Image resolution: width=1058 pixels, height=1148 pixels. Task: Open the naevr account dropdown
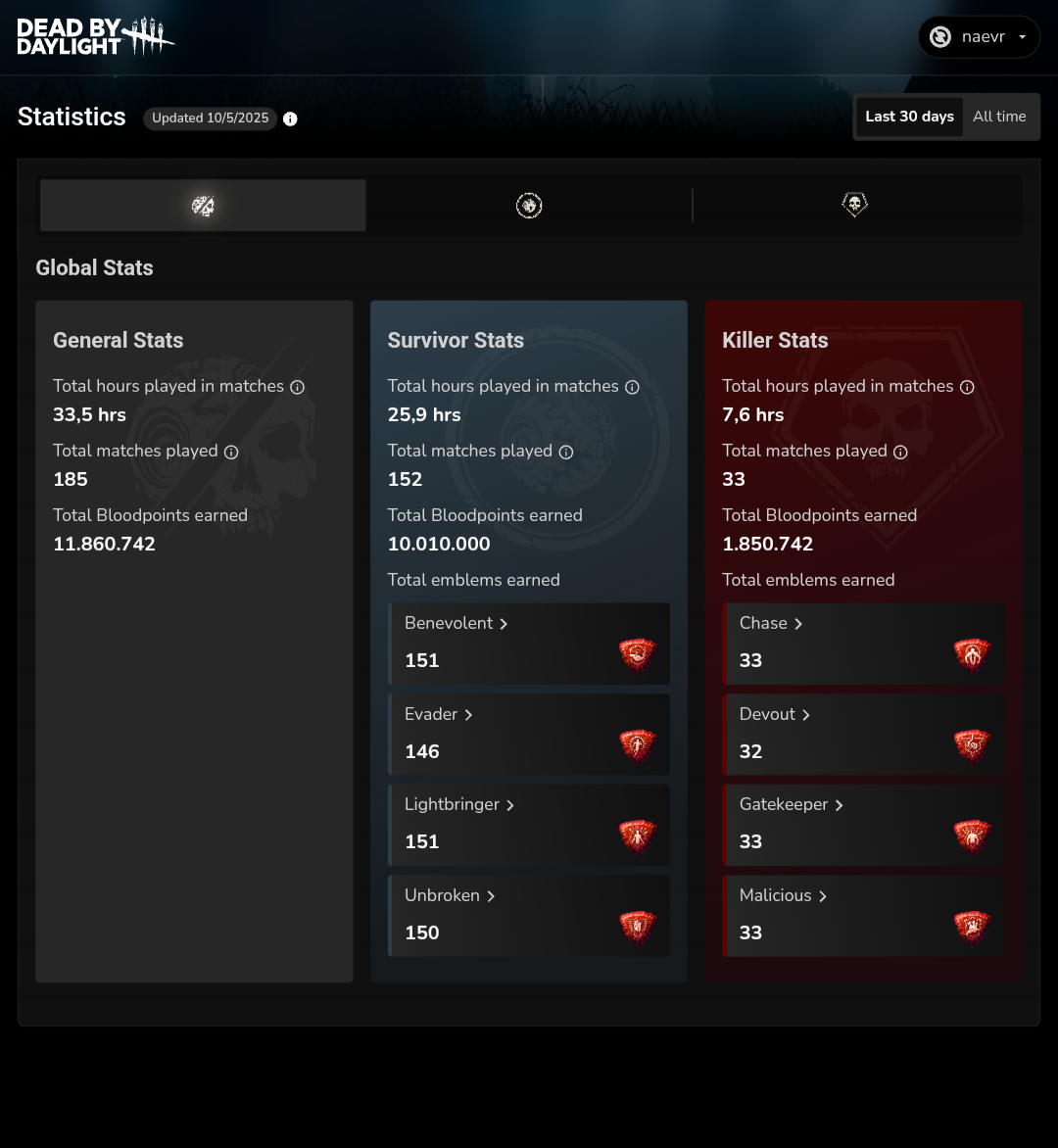click(x=1022, y=36)
